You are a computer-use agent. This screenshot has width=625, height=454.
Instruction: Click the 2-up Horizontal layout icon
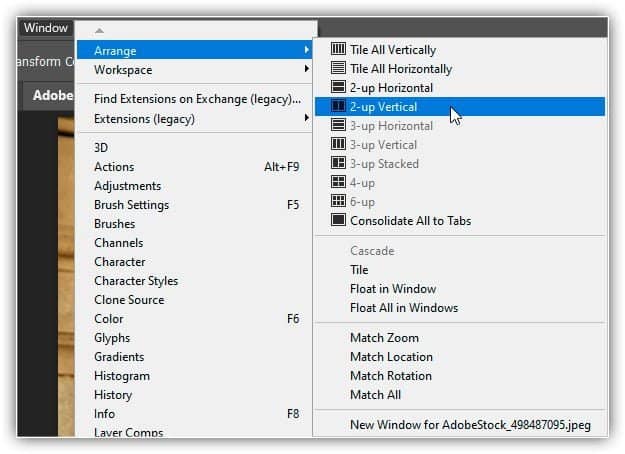click(339, 88)
